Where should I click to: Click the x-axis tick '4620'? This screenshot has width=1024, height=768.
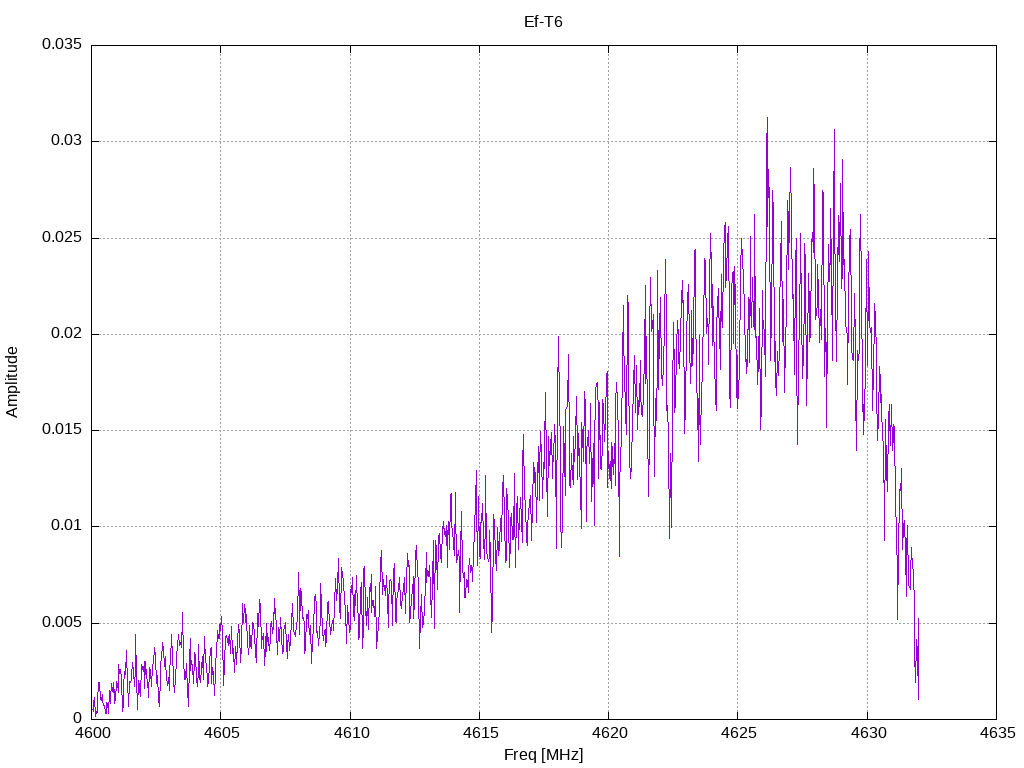(609, 733)
